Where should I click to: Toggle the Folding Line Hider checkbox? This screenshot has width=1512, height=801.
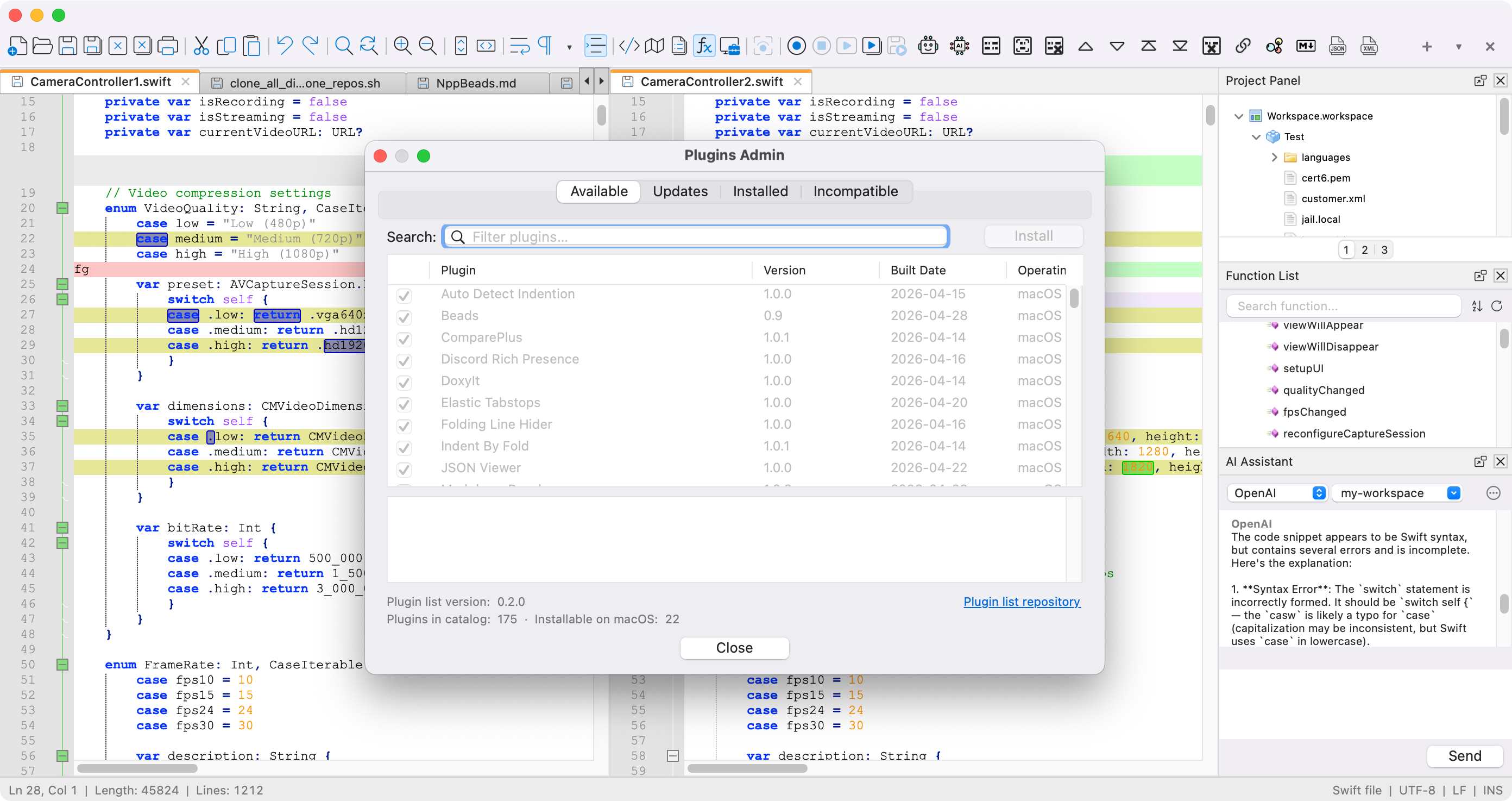(x=404, y=425)
